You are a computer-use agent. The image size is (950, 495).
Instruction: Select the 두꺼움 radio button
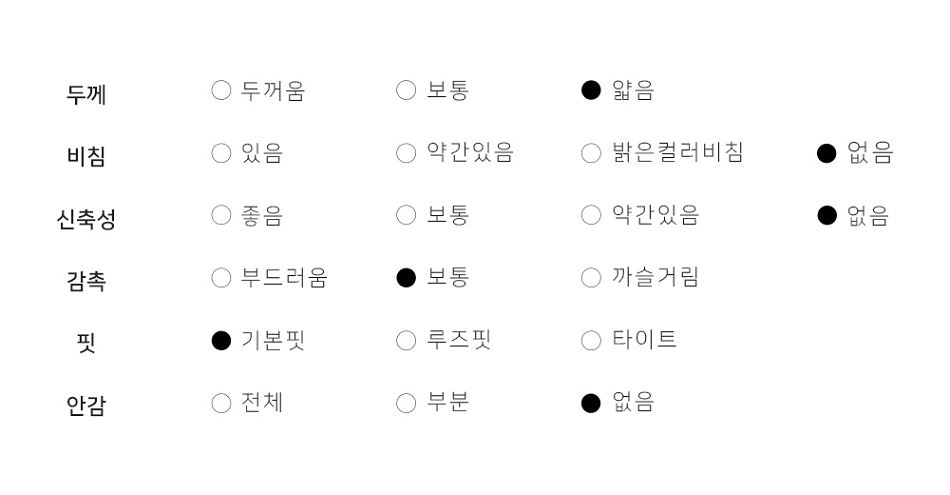tap(221, 90)
